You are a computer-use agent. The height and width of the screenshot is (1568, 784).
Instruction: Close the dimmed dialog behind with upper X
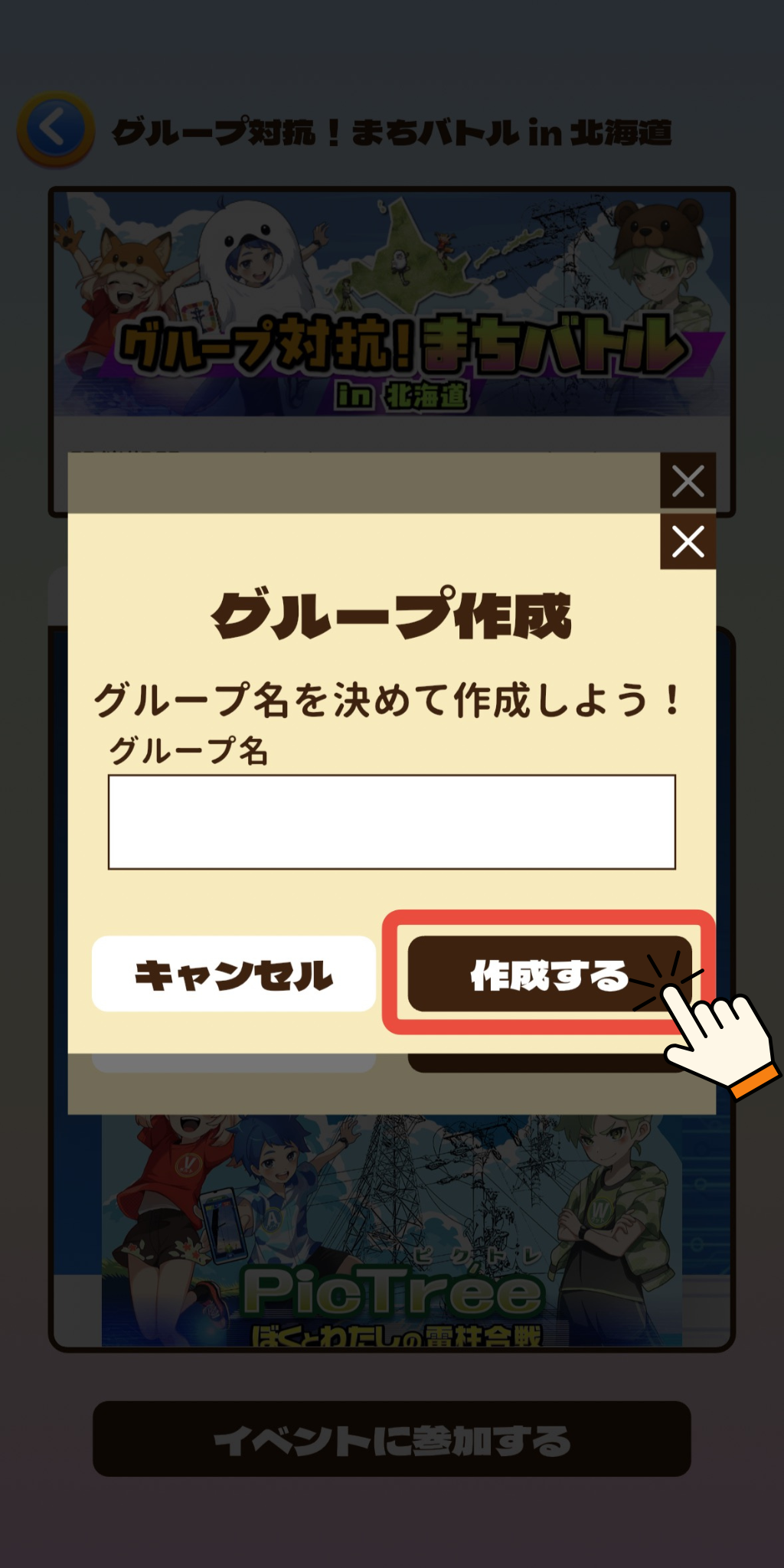688,481
